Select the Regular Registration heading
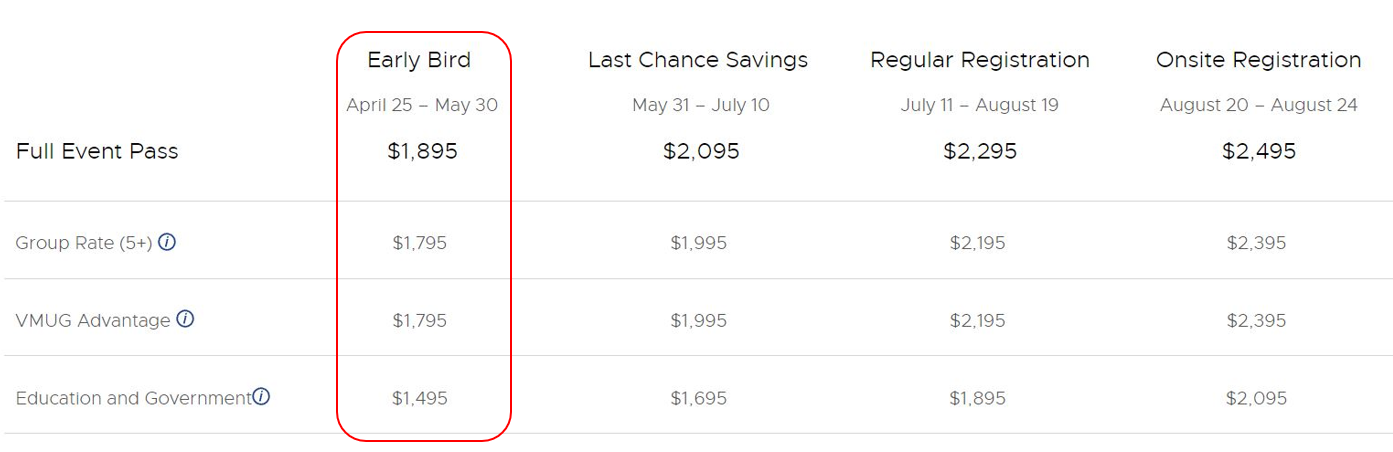Viewport: 1393px width, 452px height. tap(980, 60)
